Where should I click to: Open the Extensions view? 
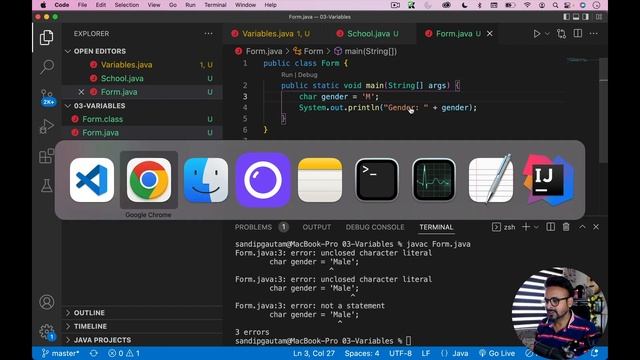[47, 156]
